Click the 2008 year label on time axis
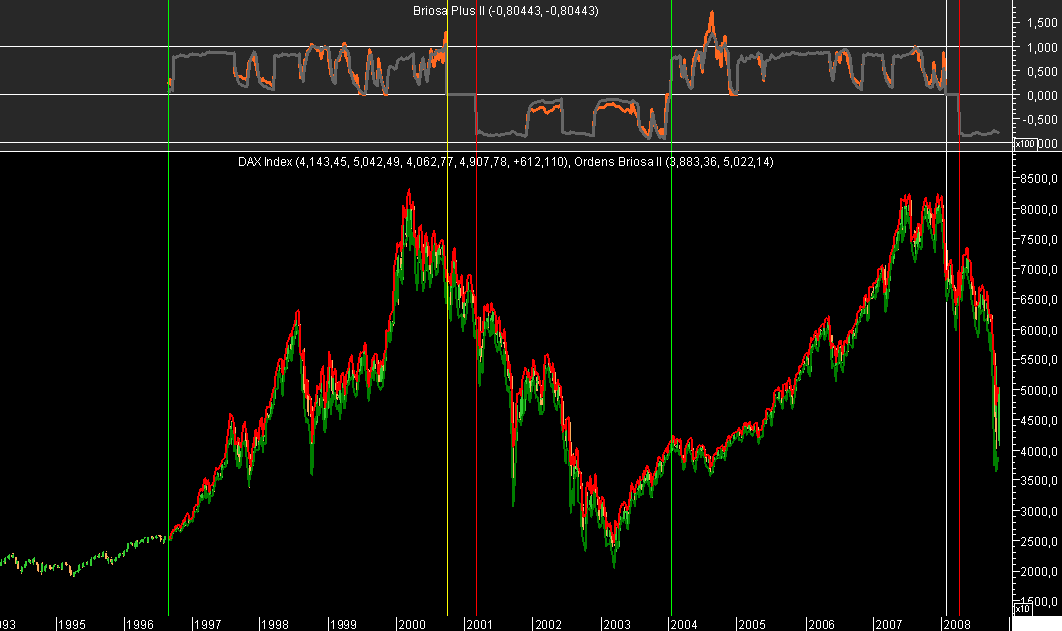This screenshot has height=631, width=1062. (x=957, y=624)
